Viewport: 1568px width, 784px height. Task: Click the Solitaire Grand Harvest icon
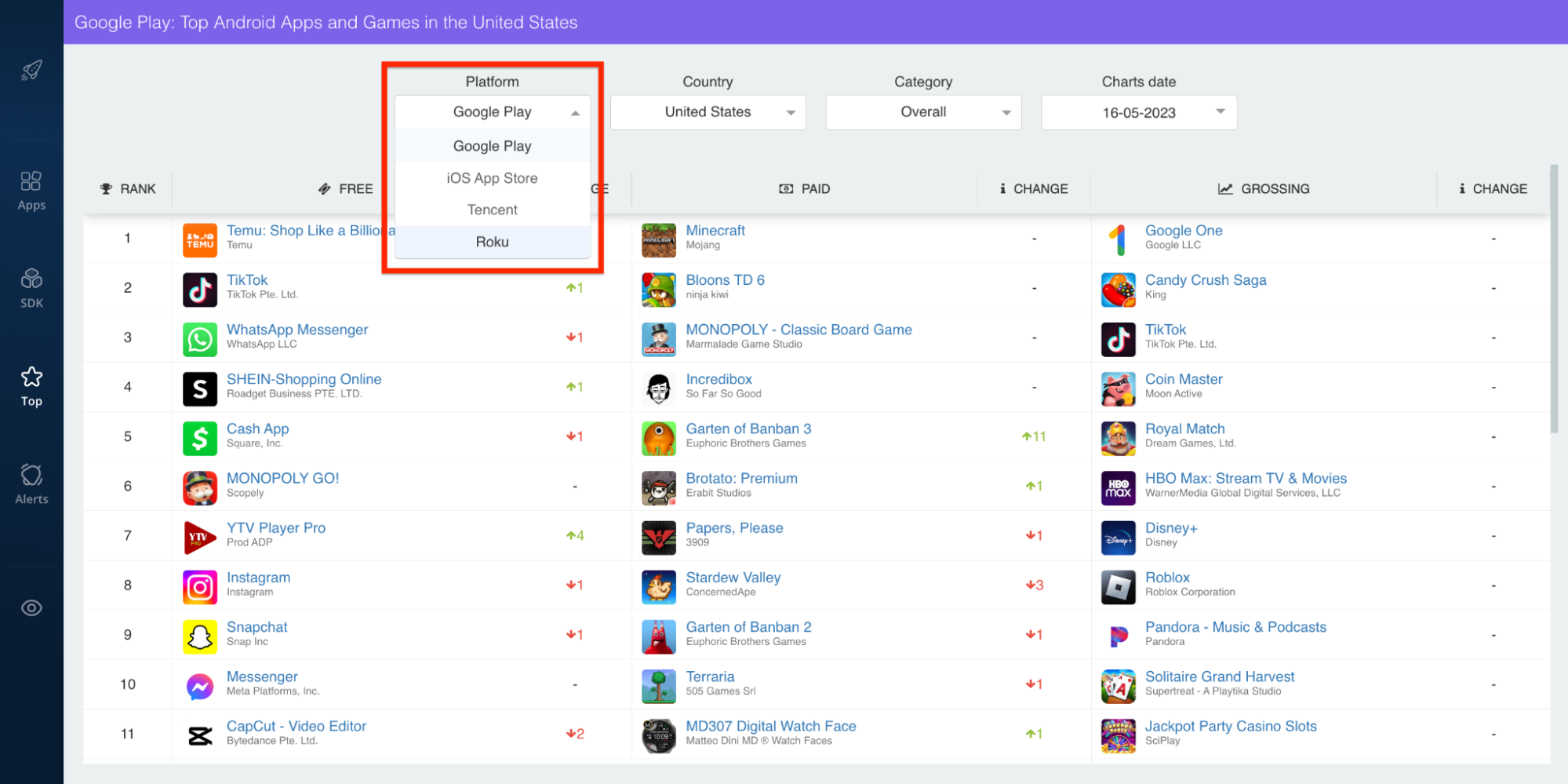(x=1119, y=686)
